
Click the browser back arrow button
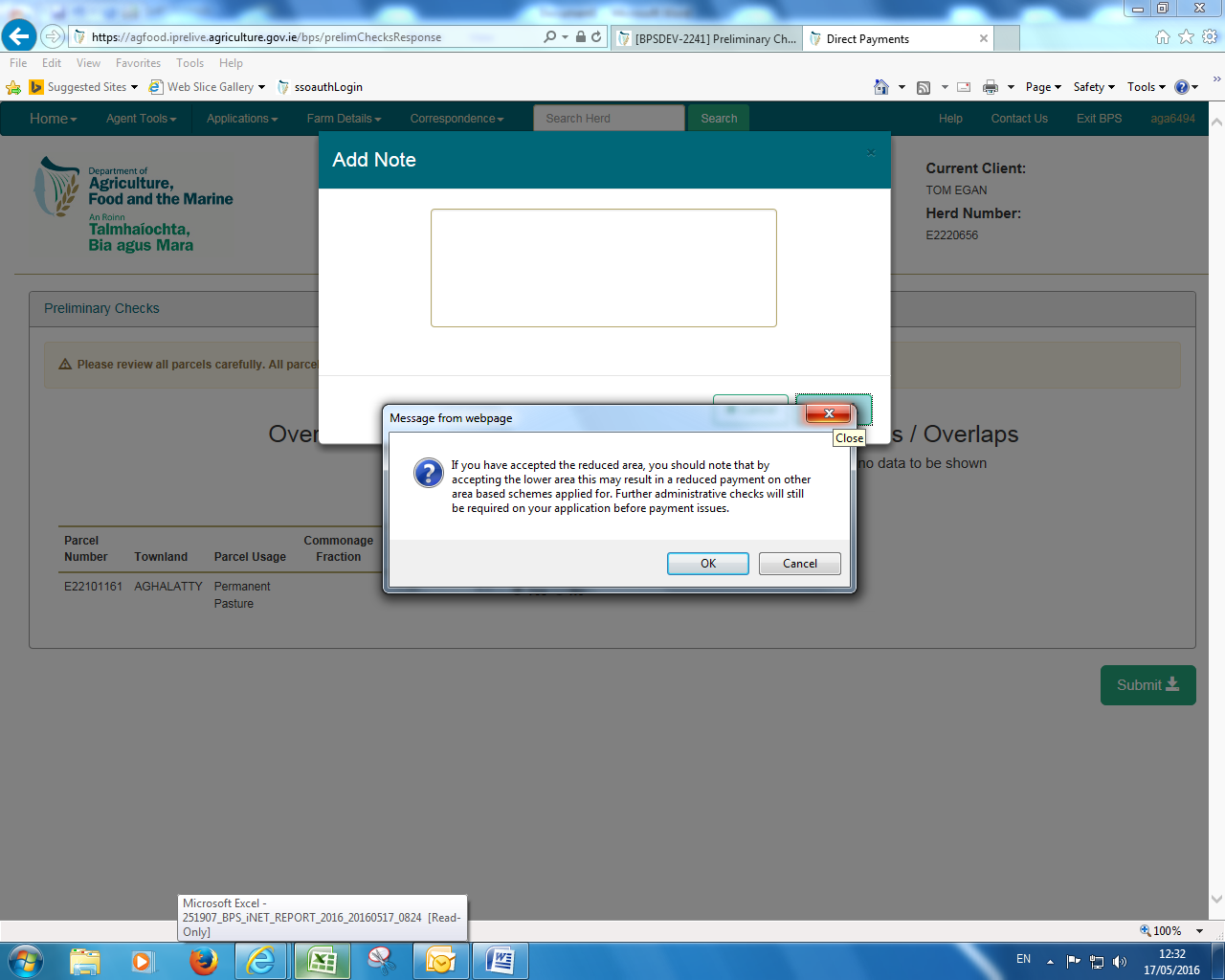[19, 36]
